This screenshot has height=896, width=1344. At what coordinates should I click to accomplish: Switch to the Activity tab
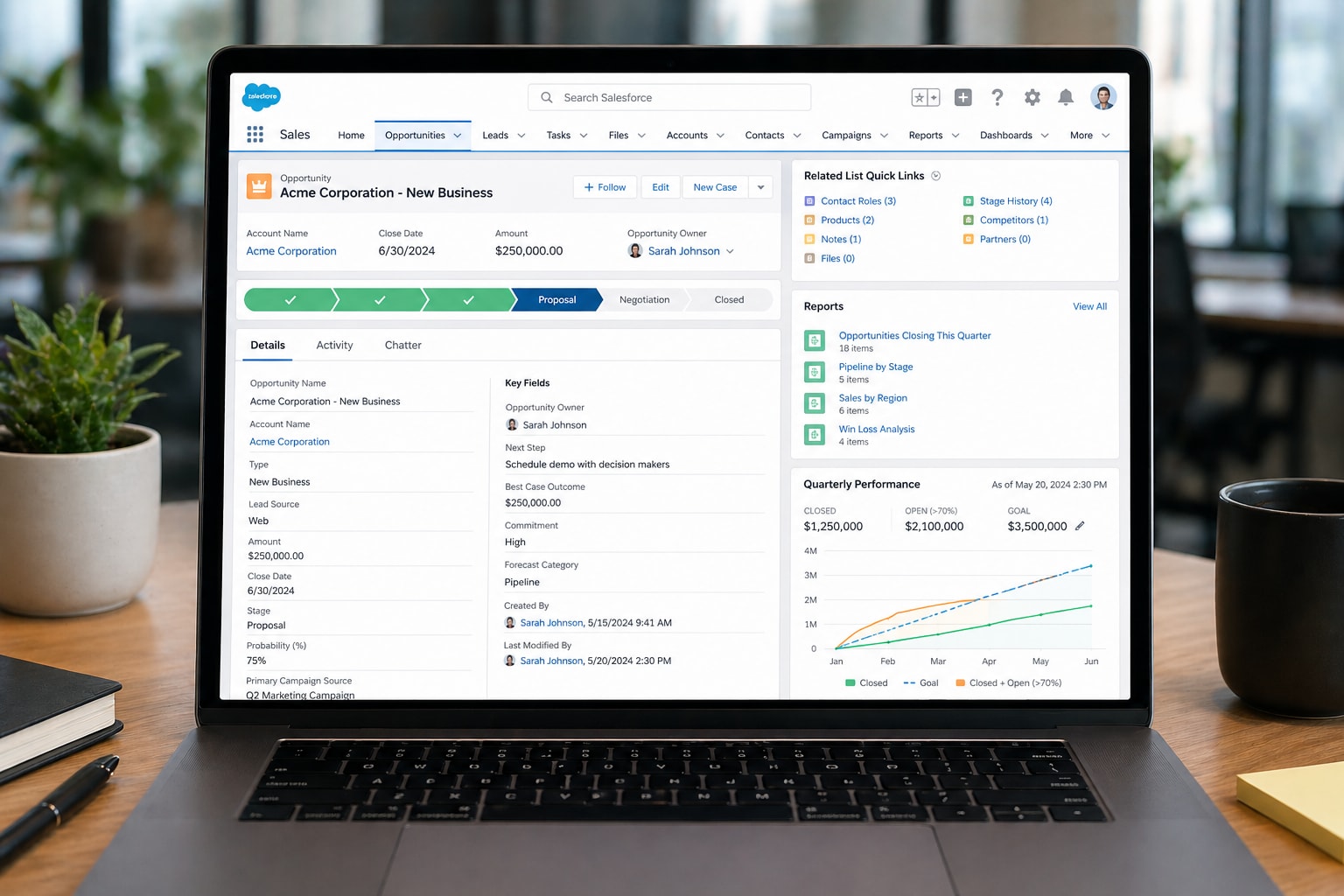(334, 346)
